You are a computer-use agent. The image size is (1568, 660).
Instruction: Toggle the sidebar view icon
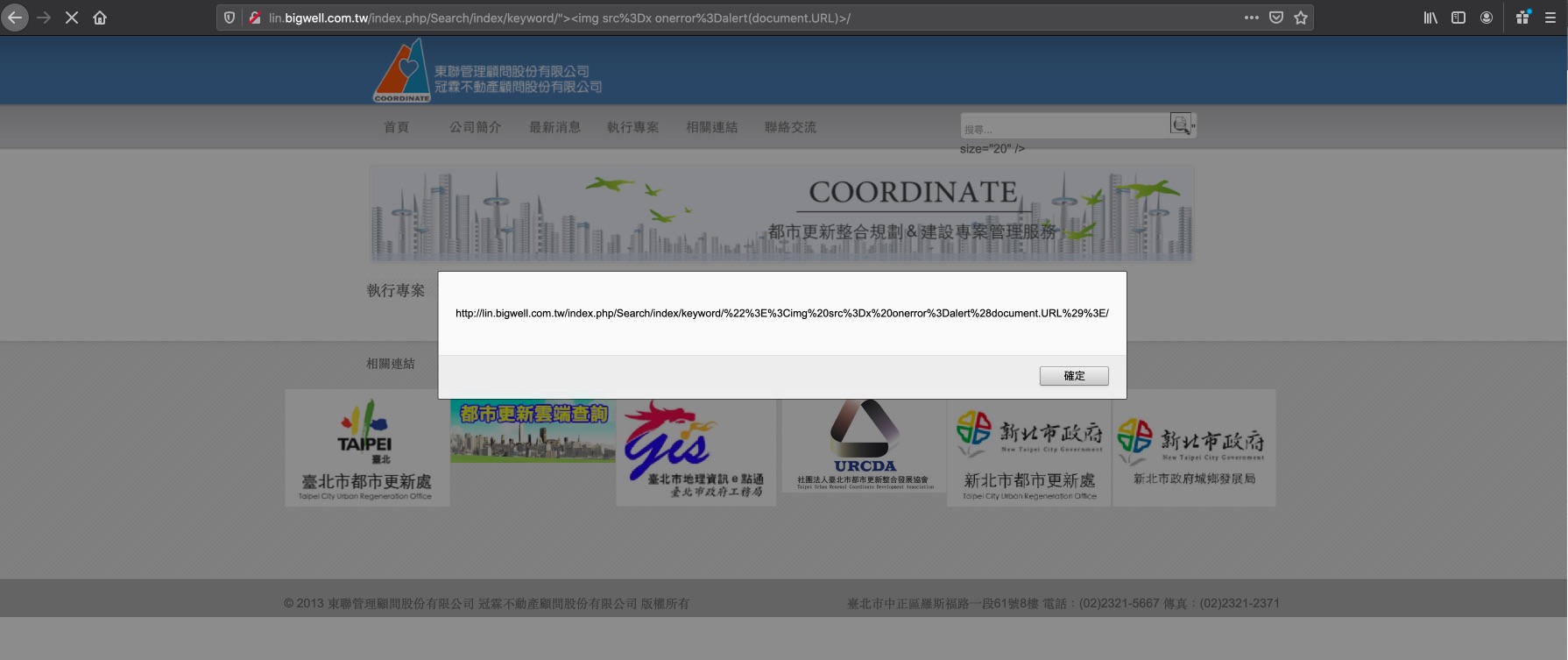click(1459, 18)
